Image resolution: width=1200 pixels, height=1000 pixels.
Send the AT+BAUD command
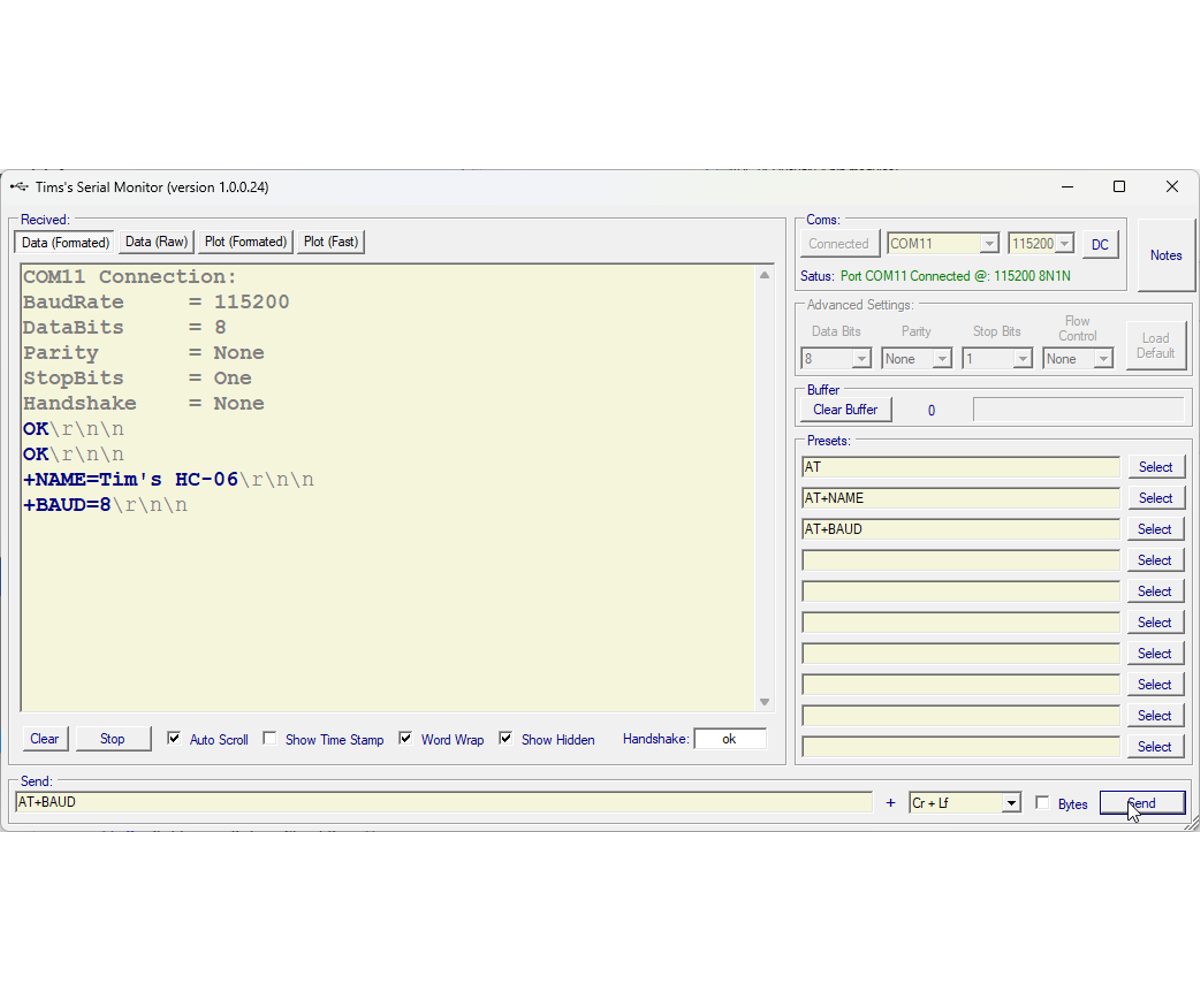[1142, 802]
